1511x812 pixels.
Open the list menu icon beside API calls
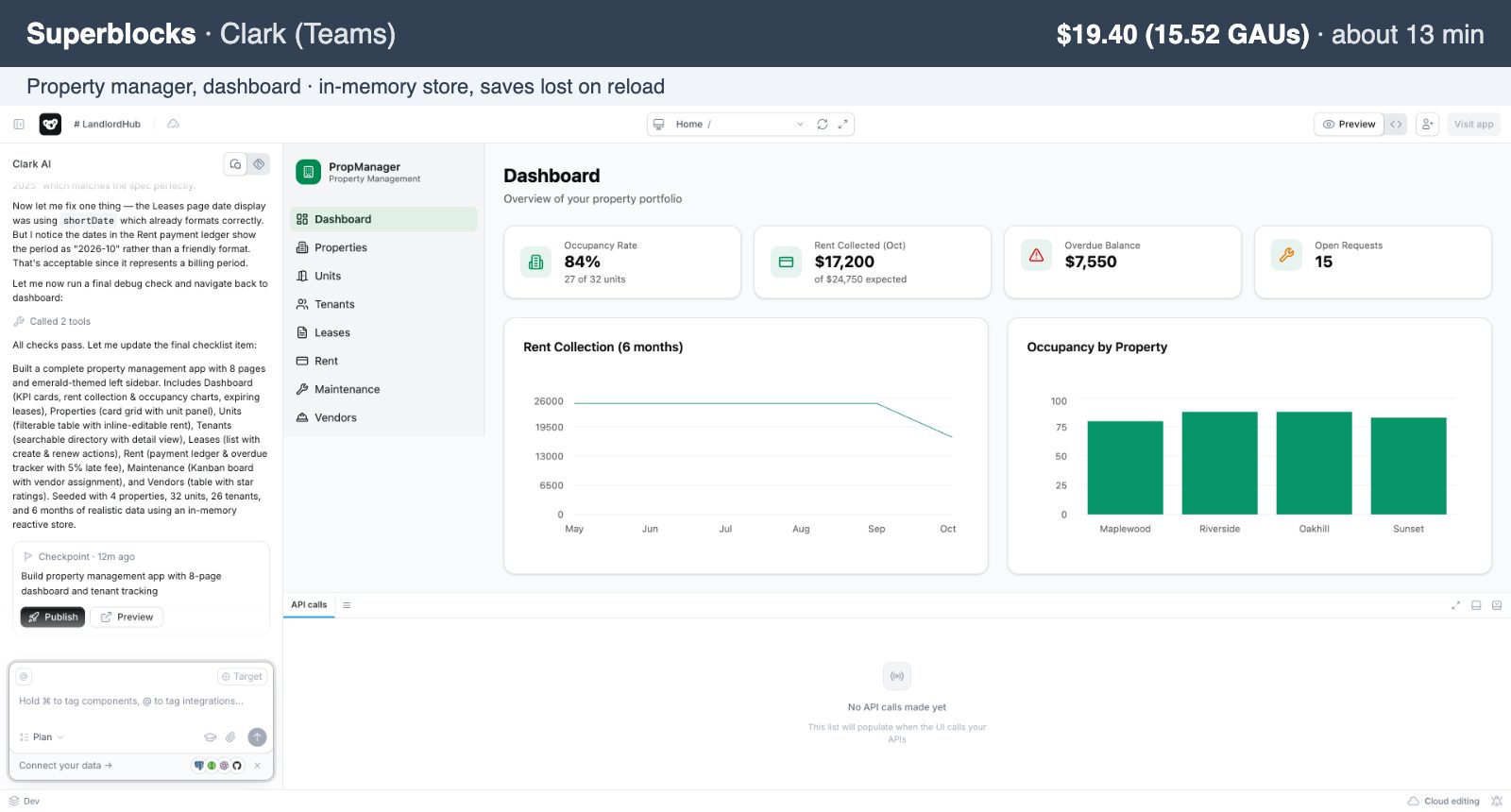[347, 604]
